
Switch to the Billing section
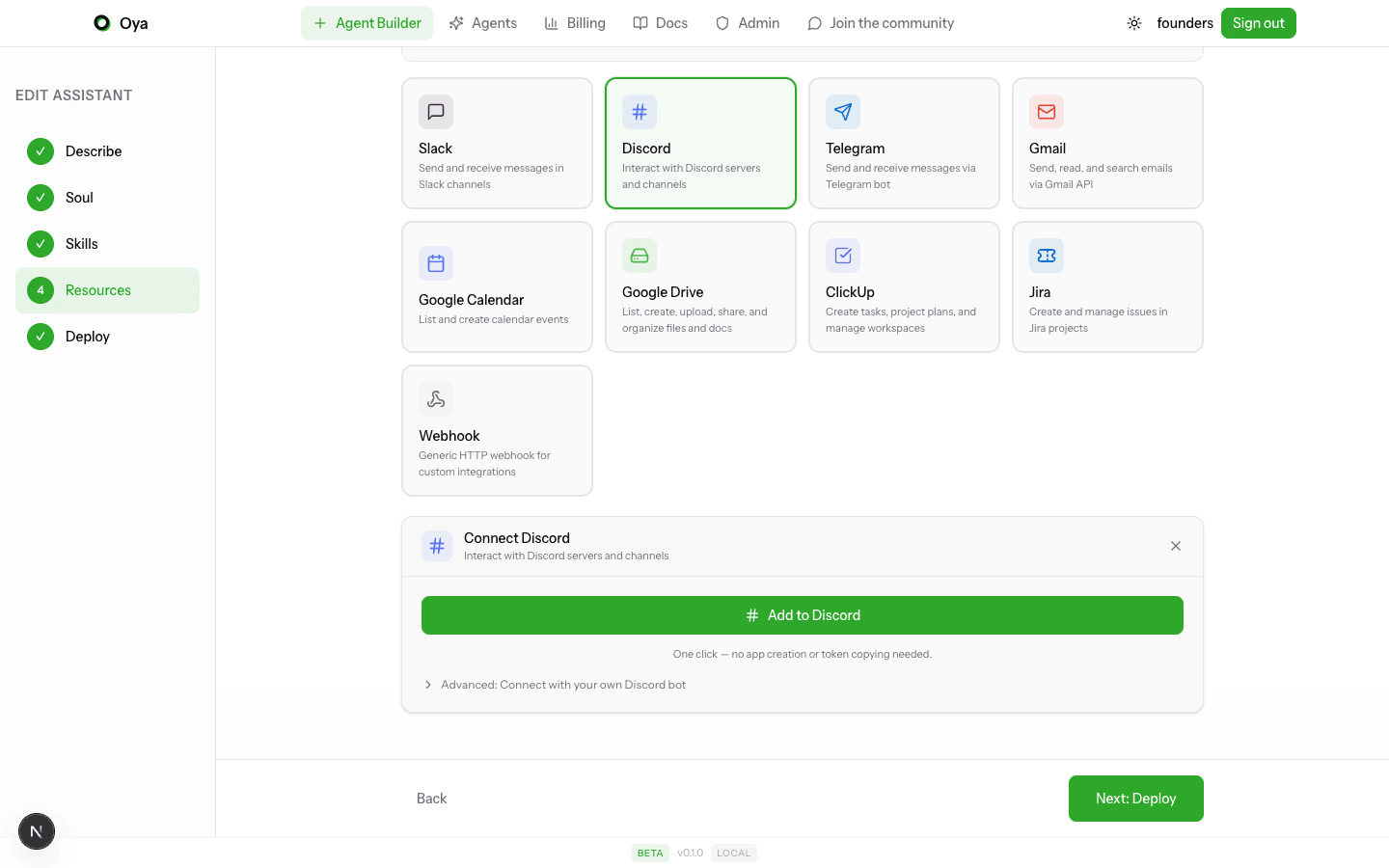click(575, 22)
